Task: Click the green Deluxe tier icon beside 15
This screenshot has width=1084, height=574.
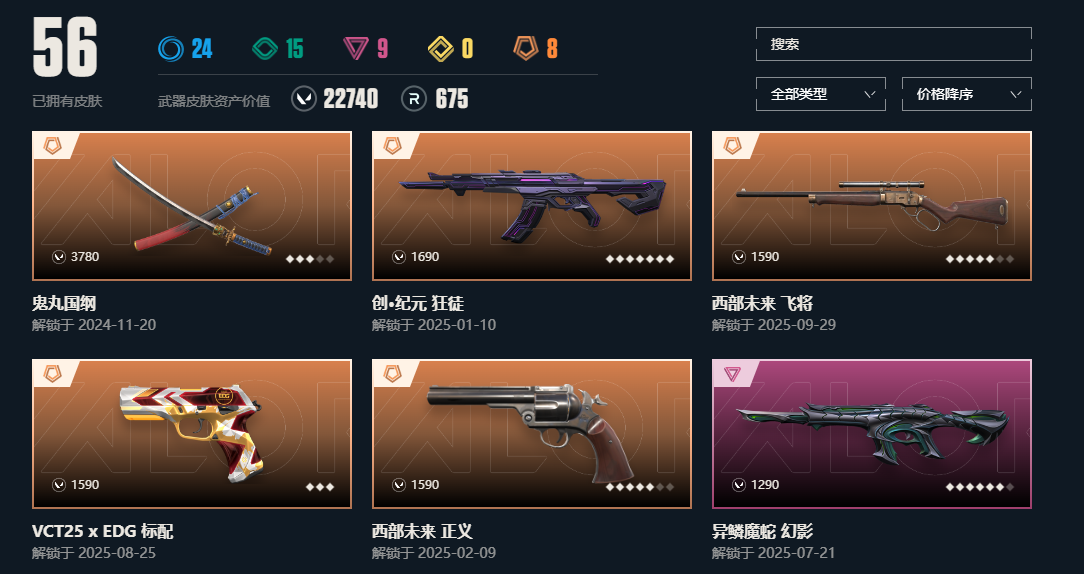Action: (x=265, y=49)
